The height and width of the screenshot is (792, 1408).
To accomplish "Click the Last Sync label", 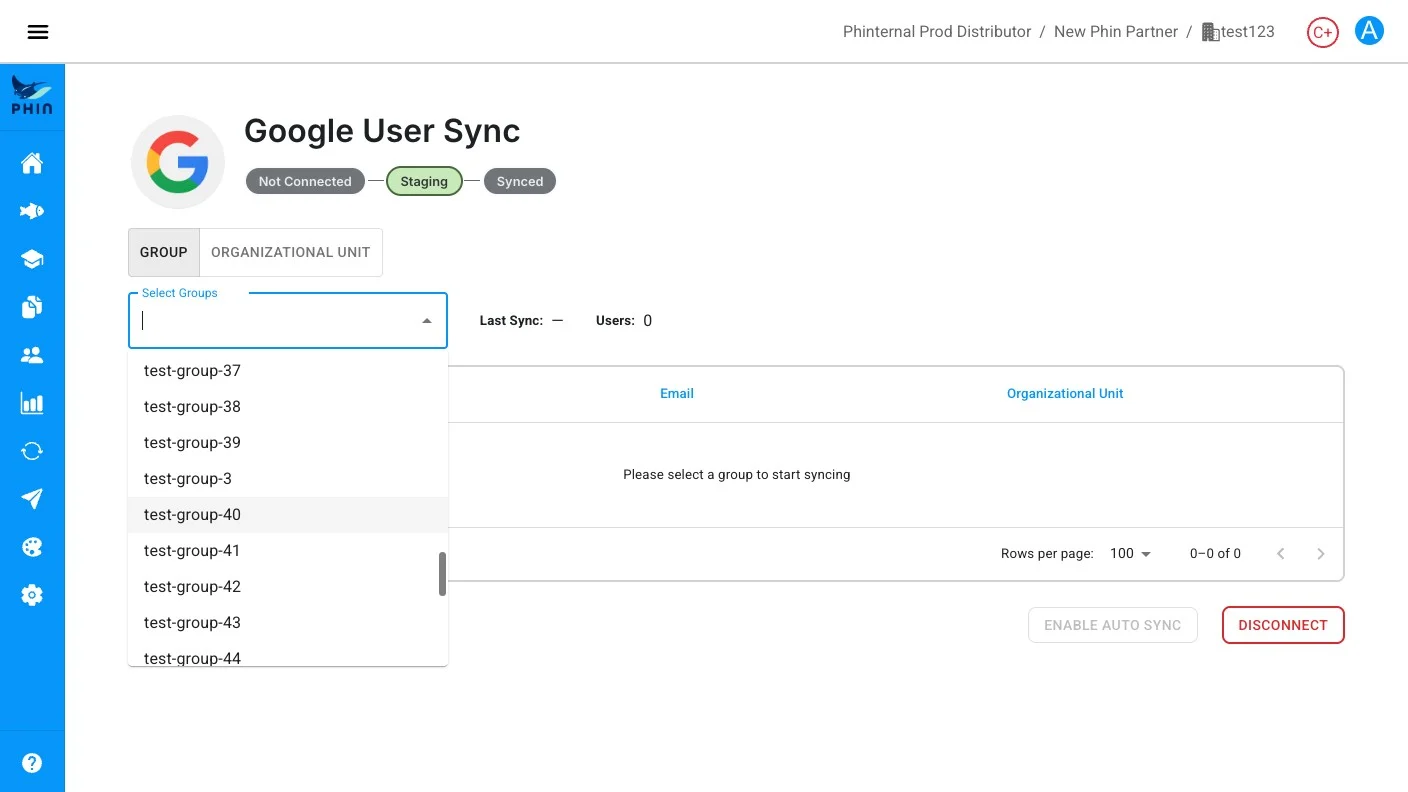I will click(x=511, y=321).
